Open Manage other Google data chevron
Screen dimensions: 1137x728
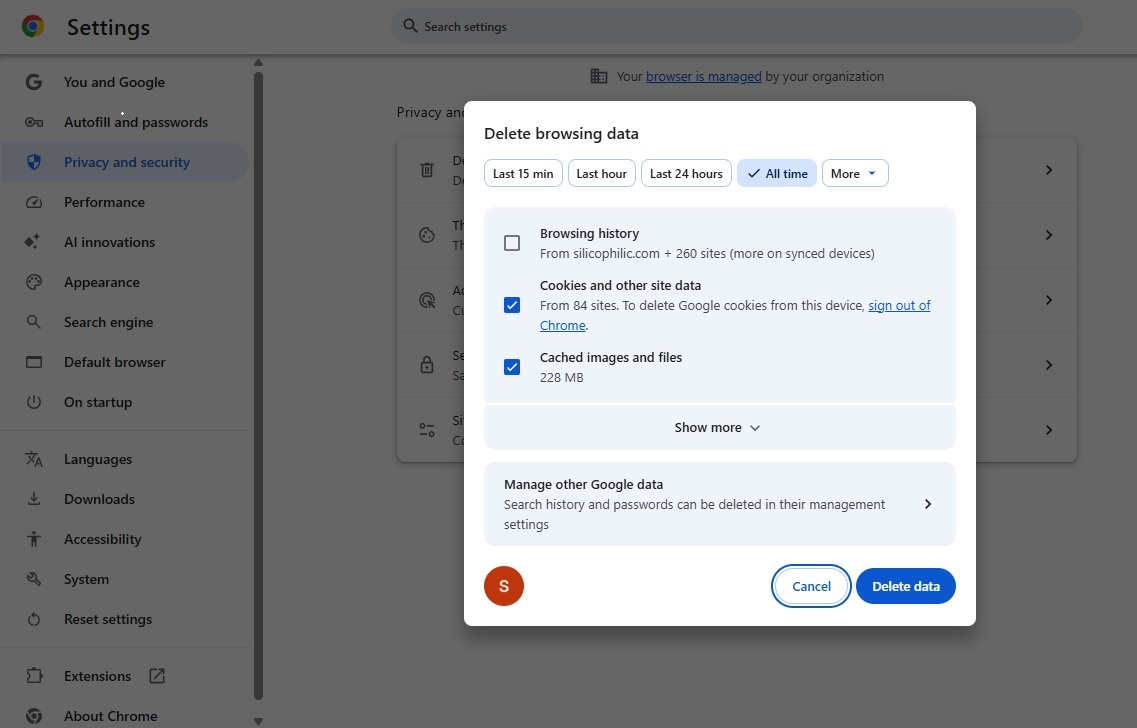point(928,504)
